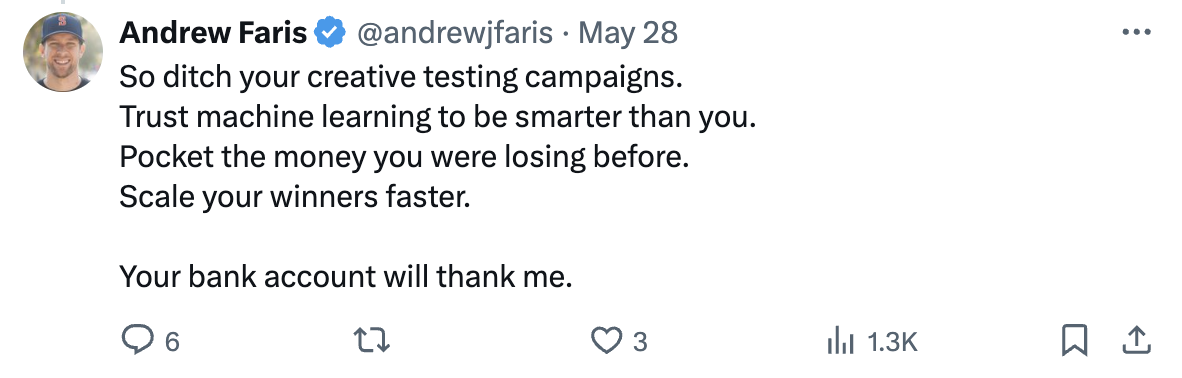The width and height of the screenshot is (1182, 378).
Task: Click the line 'Scale your winners faster'
Action: coord(295,197)
